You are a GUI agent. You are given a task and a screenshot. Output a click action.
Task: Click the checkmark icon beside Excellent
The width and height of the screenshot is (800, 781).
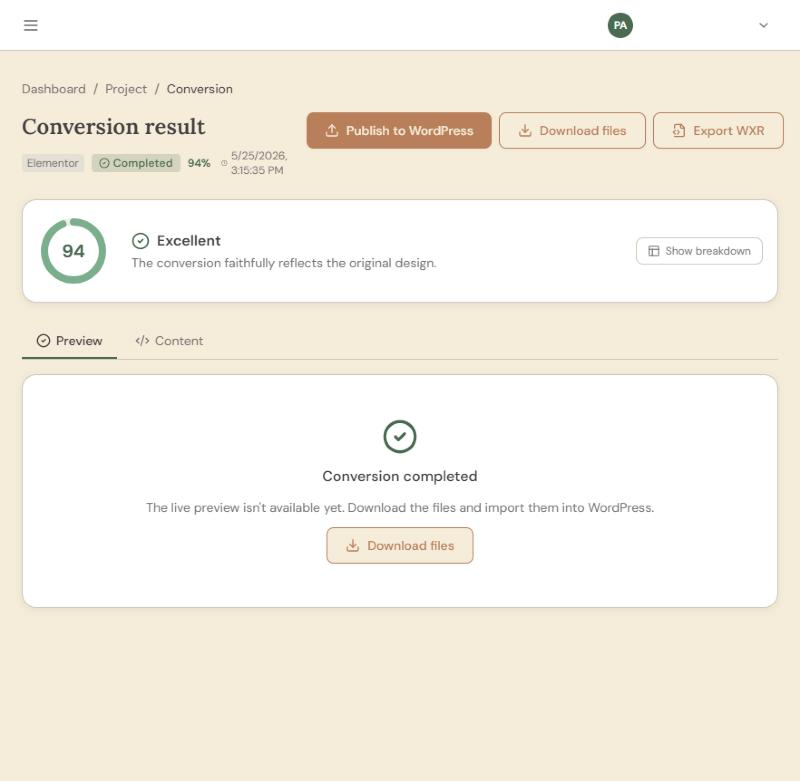coord(140,241)
